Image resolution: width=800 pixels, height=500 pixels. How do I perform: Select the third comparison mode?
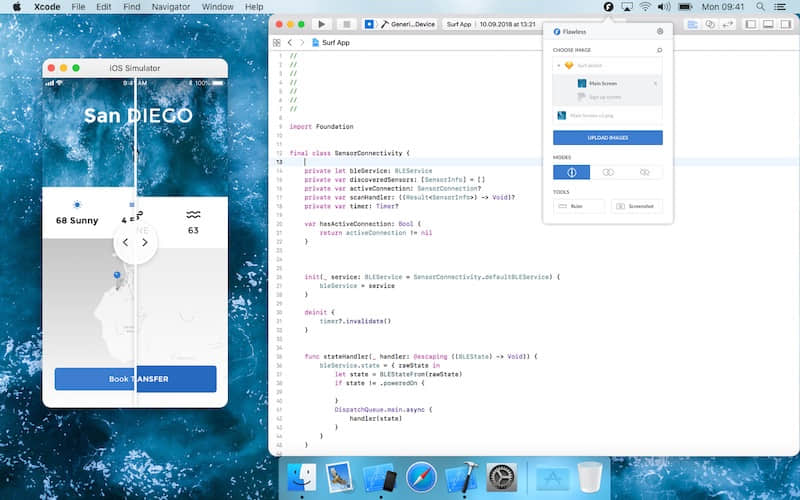click(x=644, y=172)
